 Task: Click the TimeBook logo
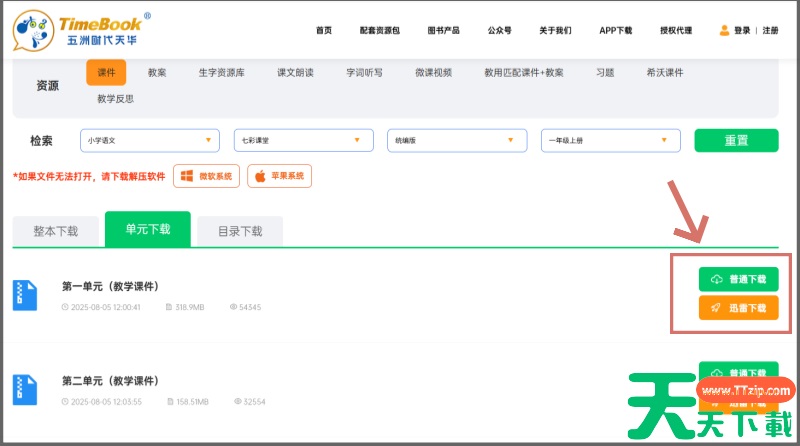pos(82,31)
